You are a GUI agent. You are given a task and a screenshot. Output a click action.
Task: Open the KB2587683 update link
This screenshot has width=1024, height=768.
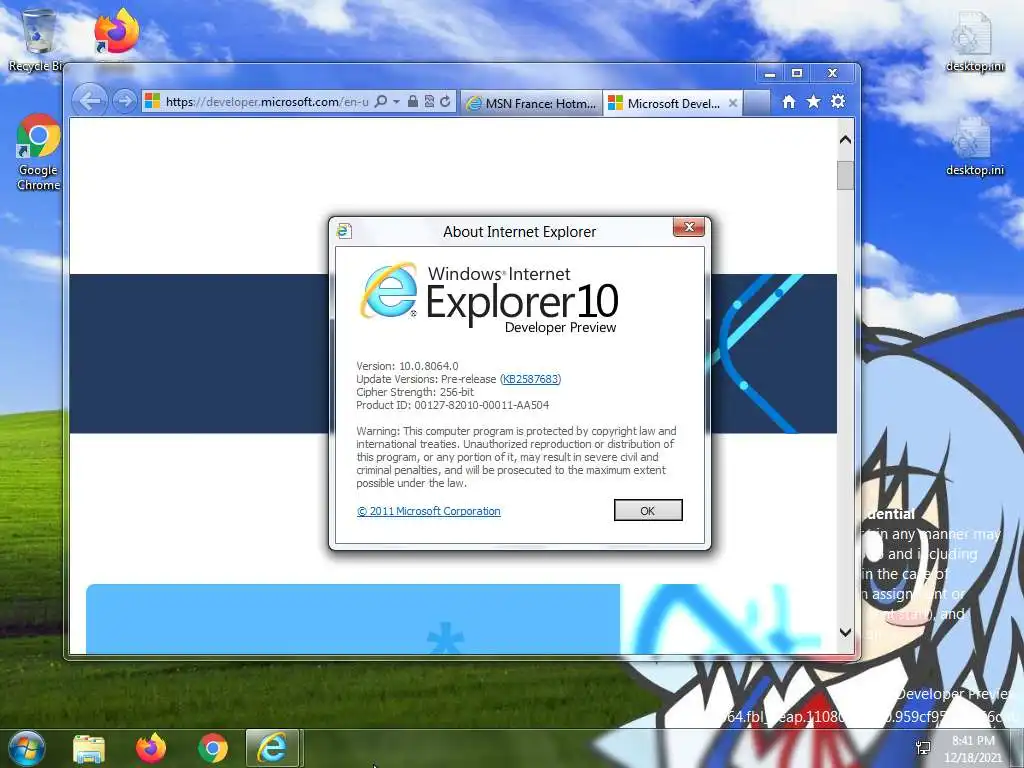pos(530,379)
